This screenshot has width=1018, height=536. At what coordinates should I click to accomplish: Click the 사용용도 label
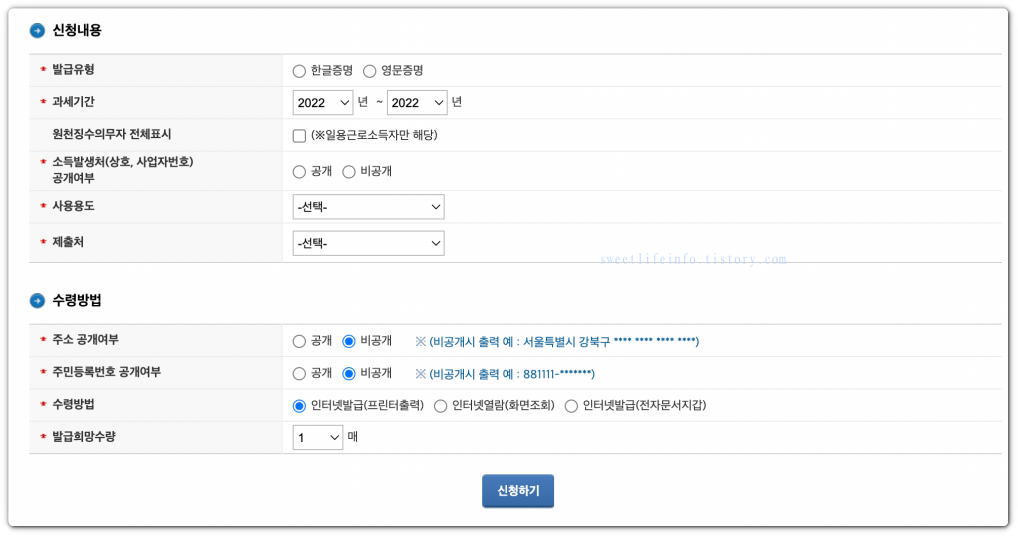[73, 206]
